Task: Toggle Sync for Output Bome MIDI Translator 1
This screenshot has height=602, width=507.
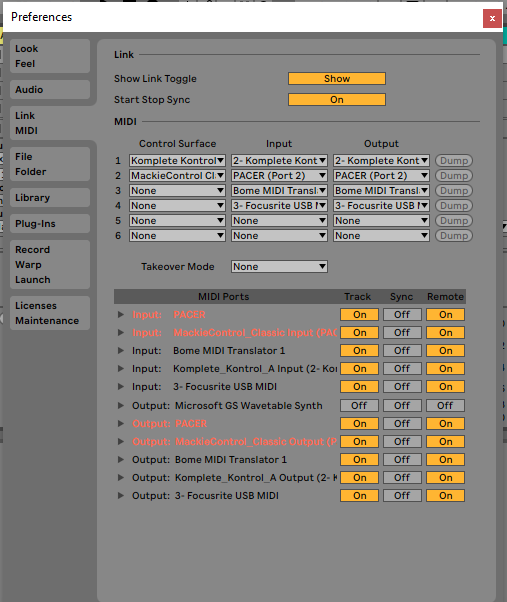Action: 402,460
